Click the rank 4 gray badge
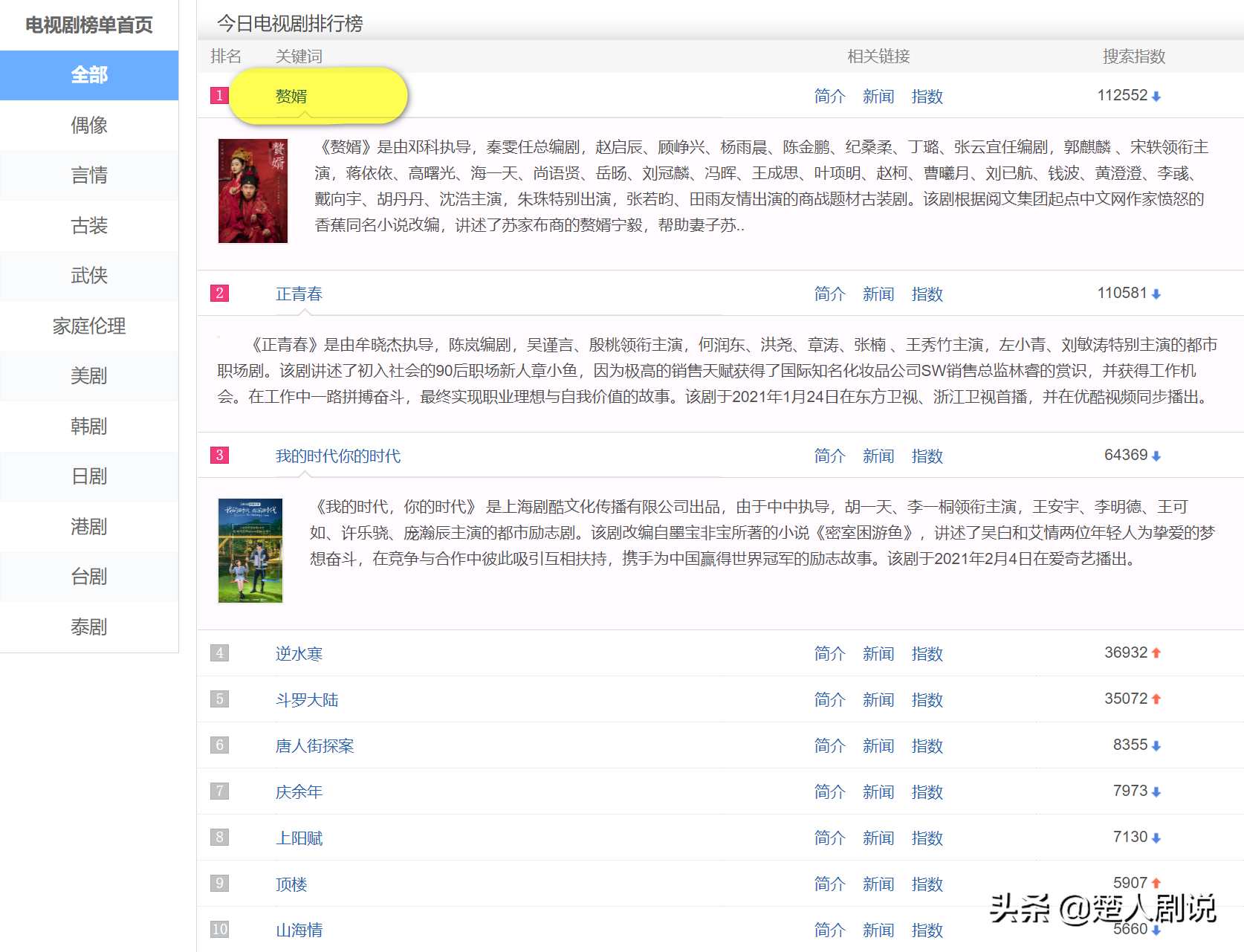This screenshot has height=952, width=1244. [x=219, y=653]
